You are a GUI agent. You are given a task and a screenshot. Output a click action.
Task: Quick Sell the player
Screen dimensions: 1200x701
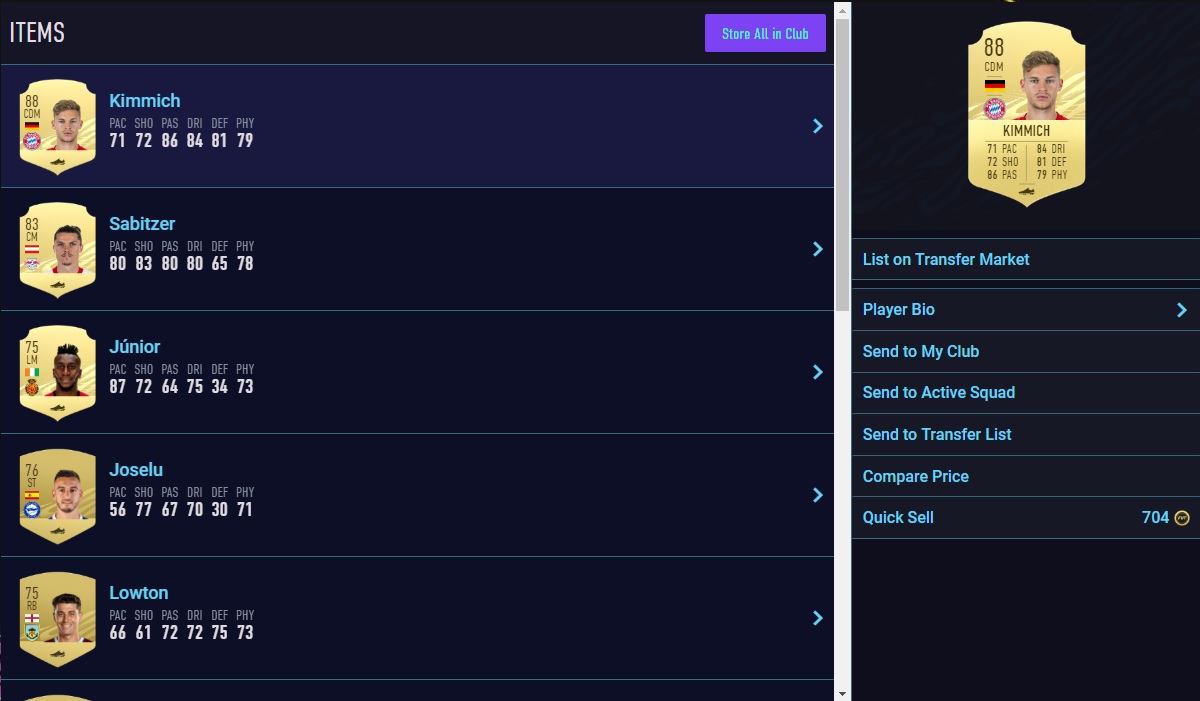(1026, 518)
